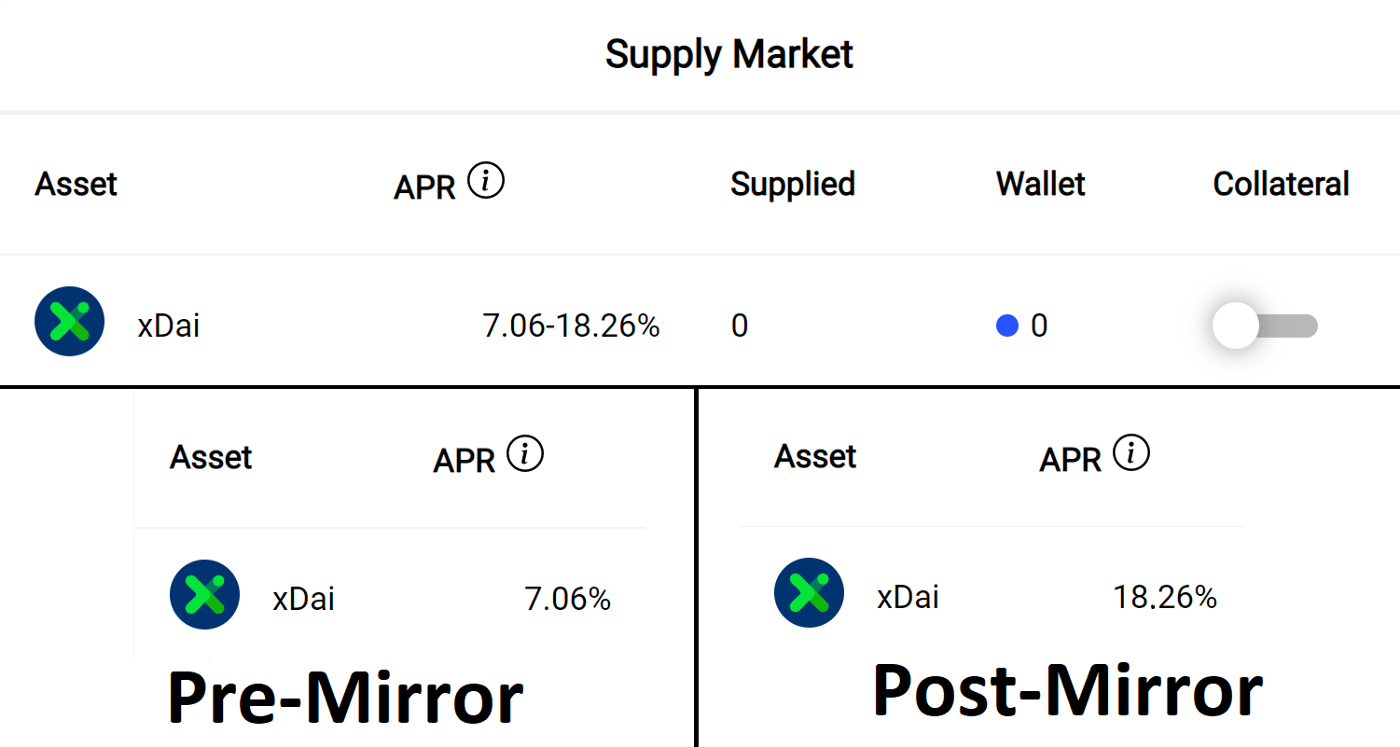Image resolution: width=1400 pixels, height=747 pixels.
Task: Click the blue dot beside the Wallet balance
Action: 1007,325
